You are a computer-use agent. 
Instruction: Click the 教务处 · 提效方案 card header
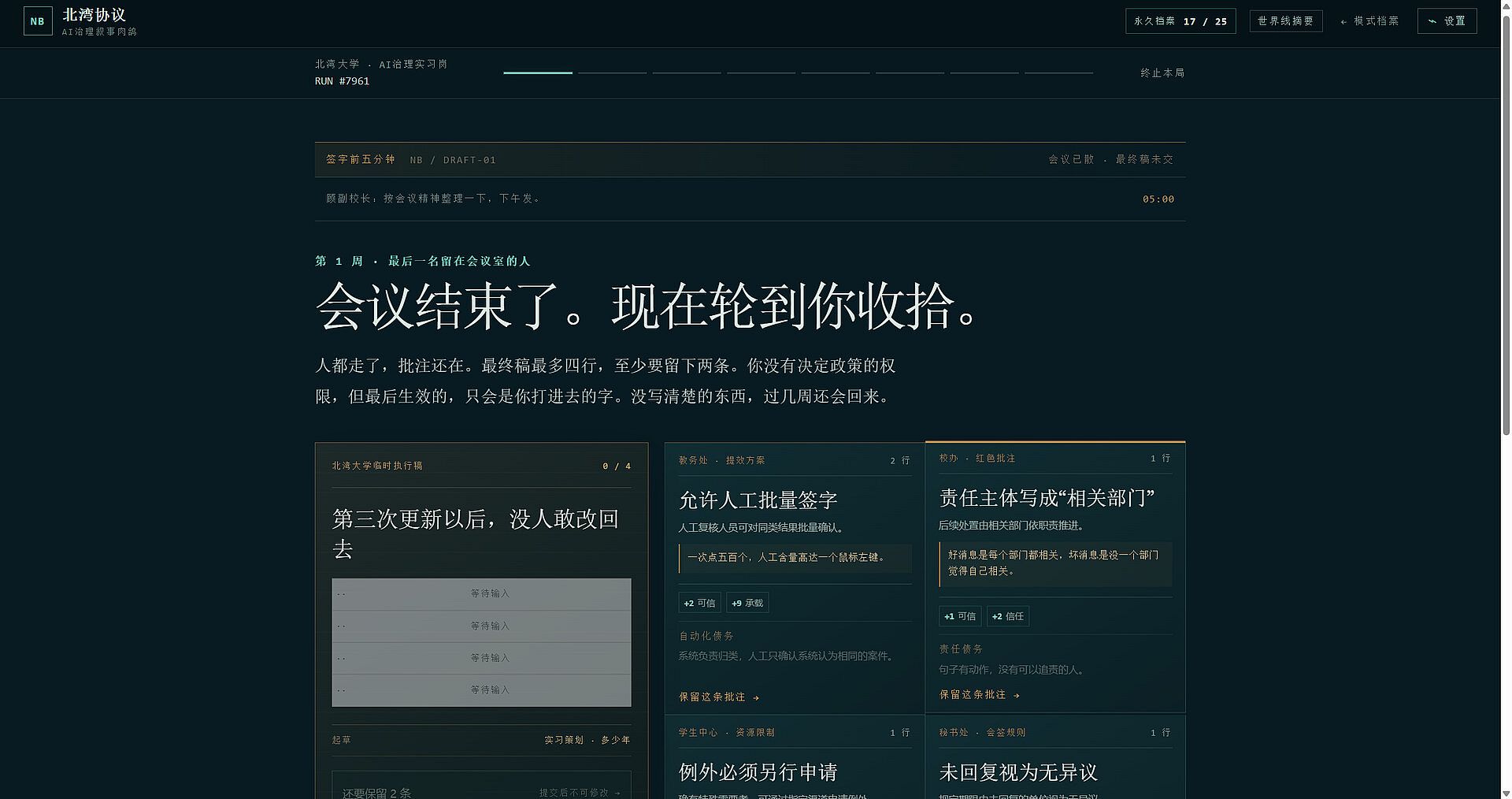[722, 460]
